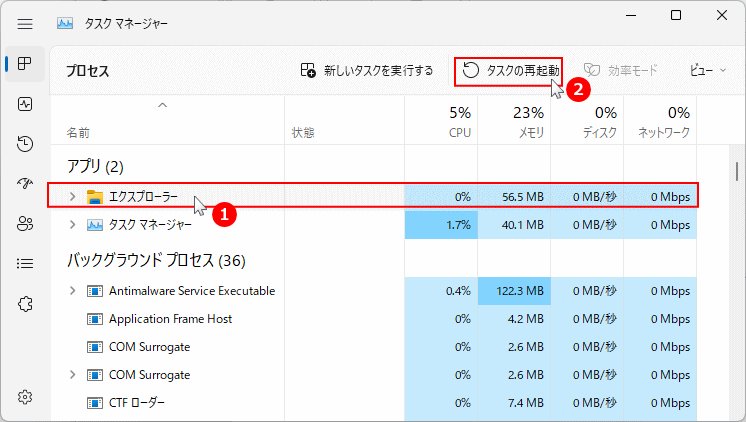Screen dimensions: 746x422
Task: Expand the タスク マネージャー process row
Action: coord(72,224)
